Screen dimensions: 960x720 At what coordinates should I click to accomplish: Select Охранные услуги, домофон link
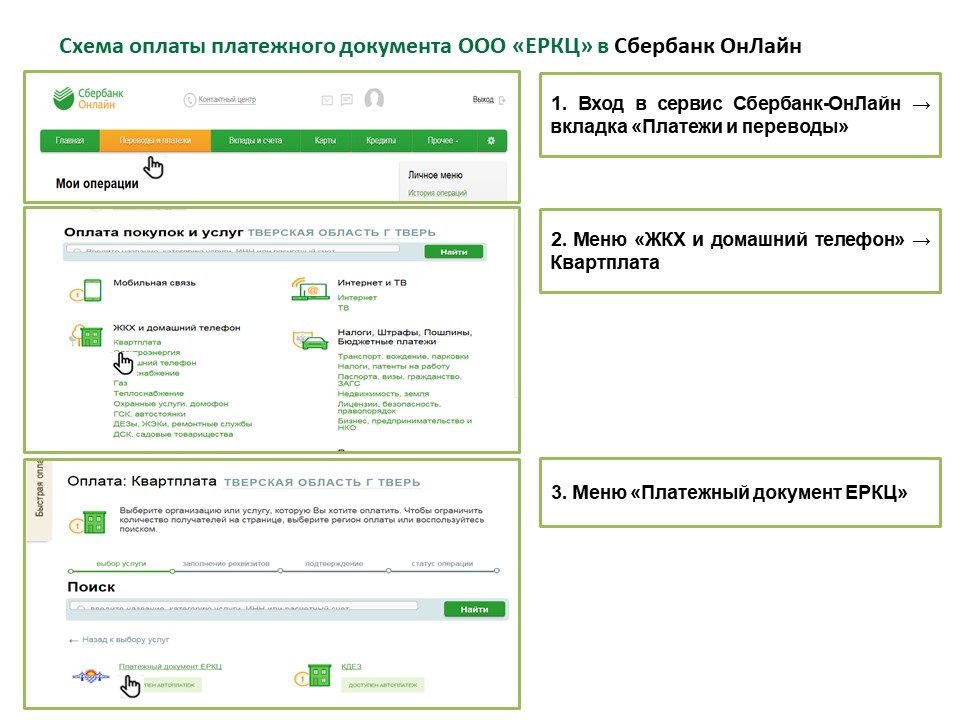click(x=170, y=404)
